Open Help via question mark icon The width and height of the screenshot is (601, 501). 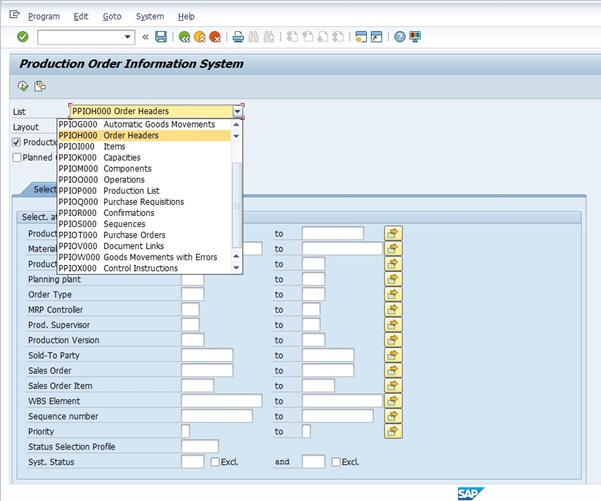tap(400, 37)
